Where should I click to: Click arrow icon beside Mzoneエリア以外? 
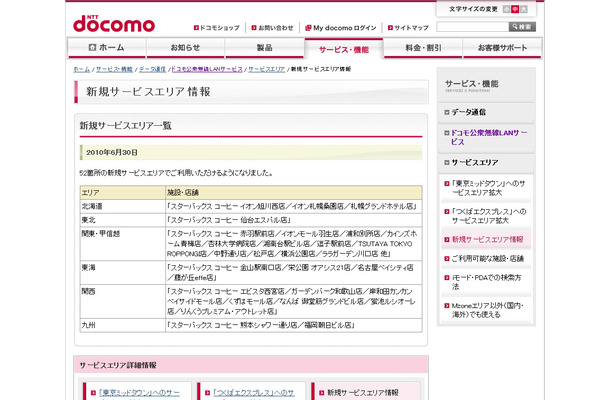click(x=447, y=306)
